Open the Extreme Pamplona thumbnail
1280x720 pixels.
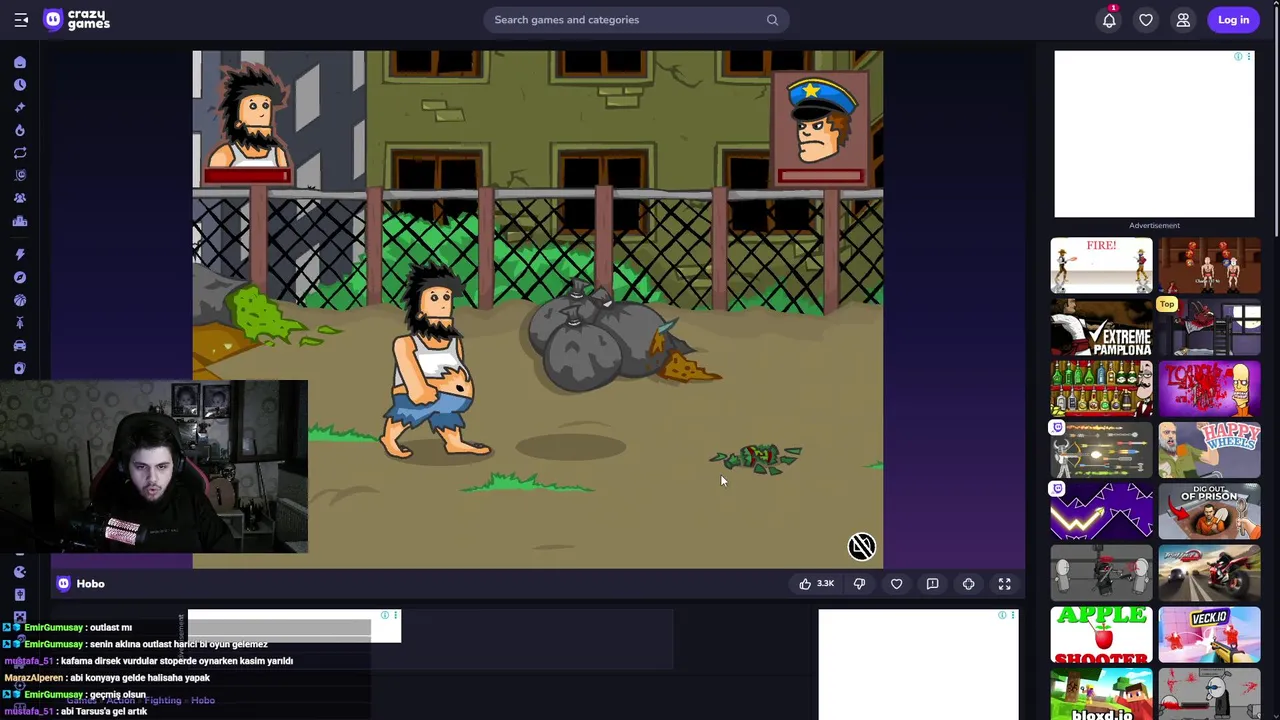pos(1101,327)
